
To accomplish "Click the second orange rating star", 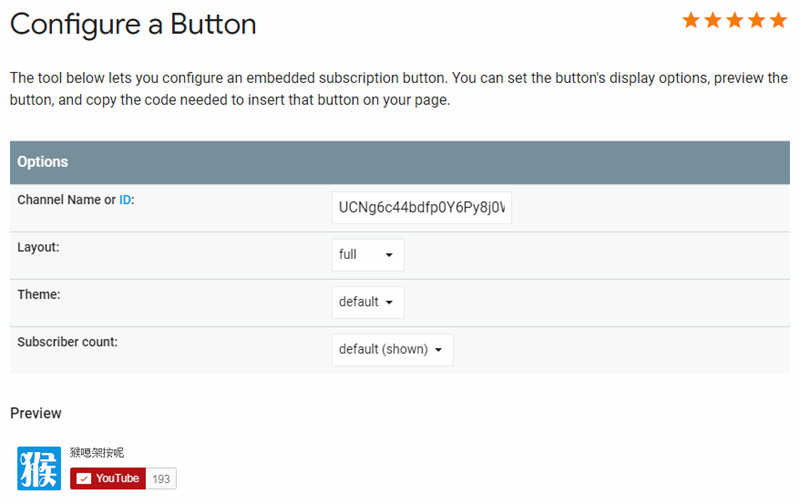I will (714, 20).
